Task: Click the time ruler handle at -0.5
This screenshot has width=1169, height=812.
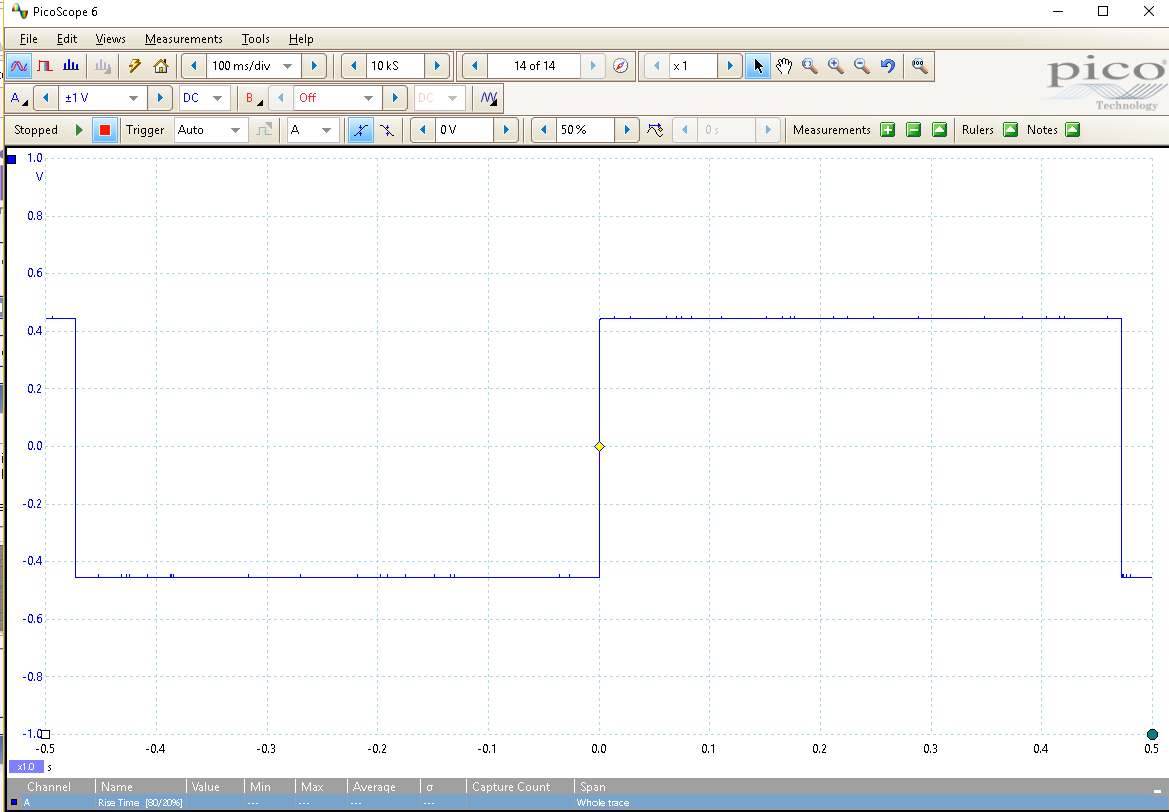Action: point(45,734)
